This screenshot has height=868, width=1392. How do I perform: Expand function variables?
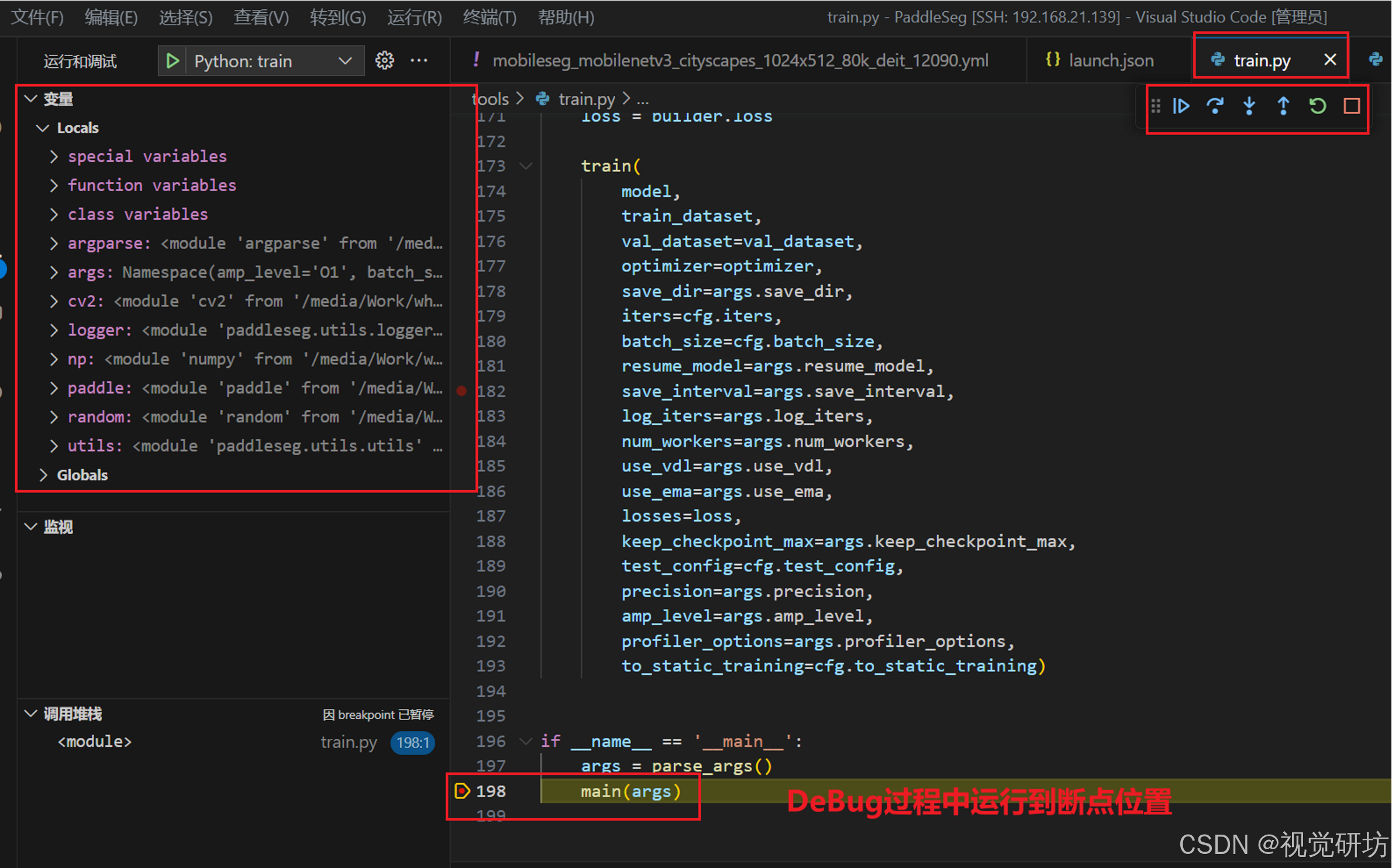[x=54, y=185]
